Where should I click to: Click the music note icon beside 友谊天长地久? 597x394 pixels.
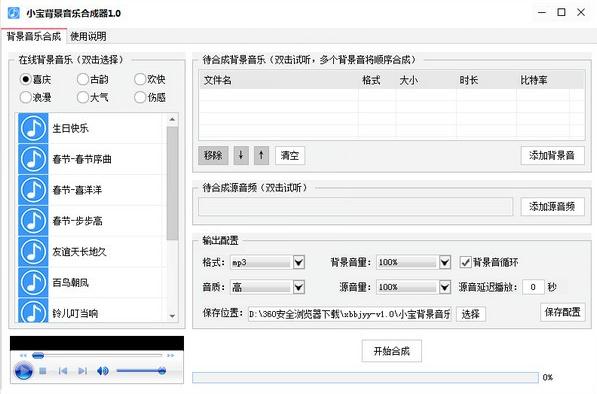(x=33, y=252)
